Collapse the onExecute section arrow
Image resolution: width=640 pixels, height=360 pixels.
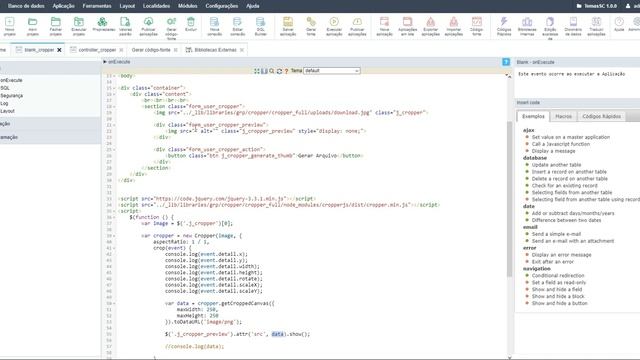pos(105,62)
